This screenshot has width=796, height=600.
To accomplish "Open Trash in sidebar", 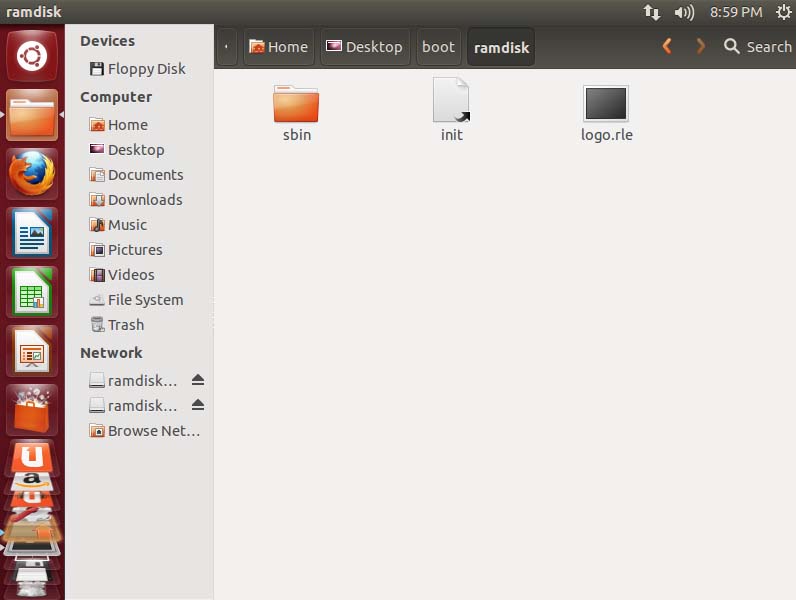I will coord(116,325).
